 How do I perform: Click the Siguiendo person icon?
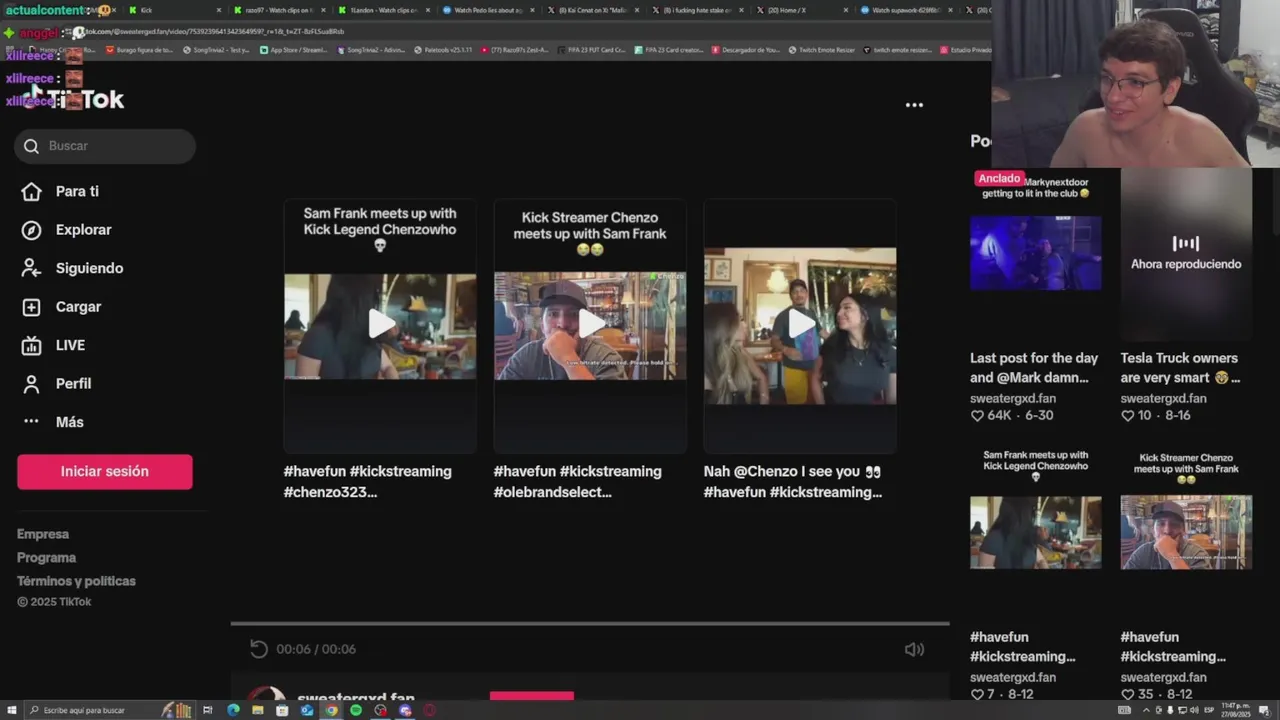[32, 268]
